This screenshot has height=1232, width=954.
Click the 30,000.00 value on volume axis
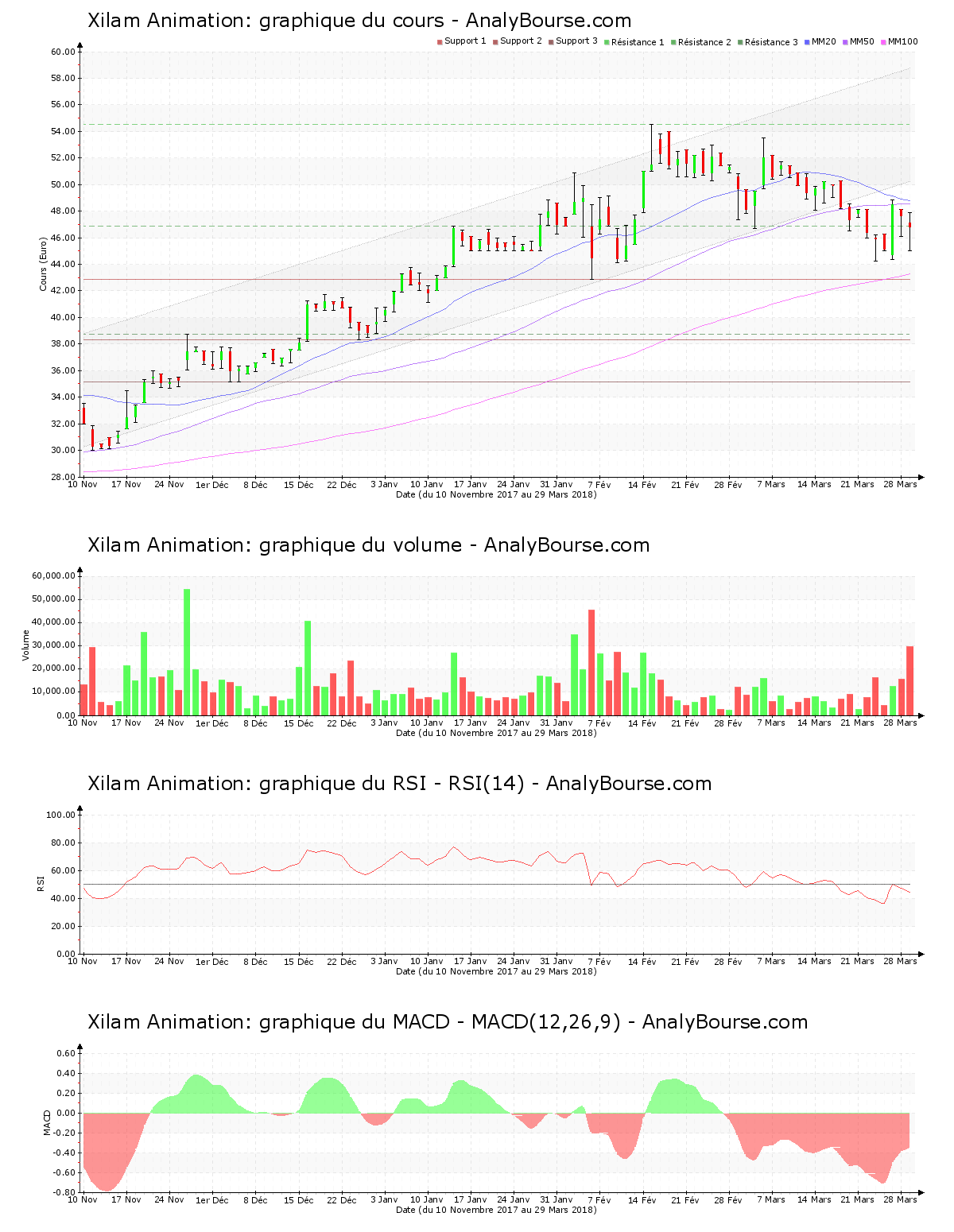point(53,645)
